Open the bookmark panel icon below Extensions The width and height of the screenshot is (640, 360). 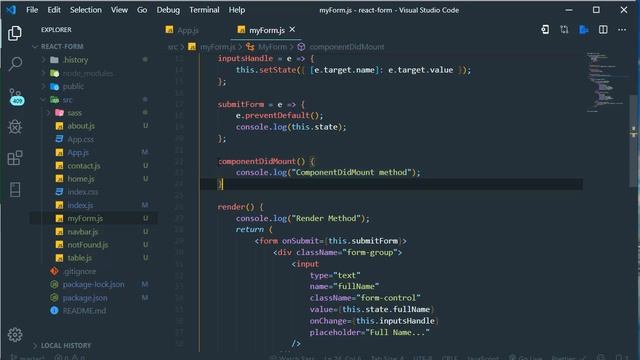(15, 189)
